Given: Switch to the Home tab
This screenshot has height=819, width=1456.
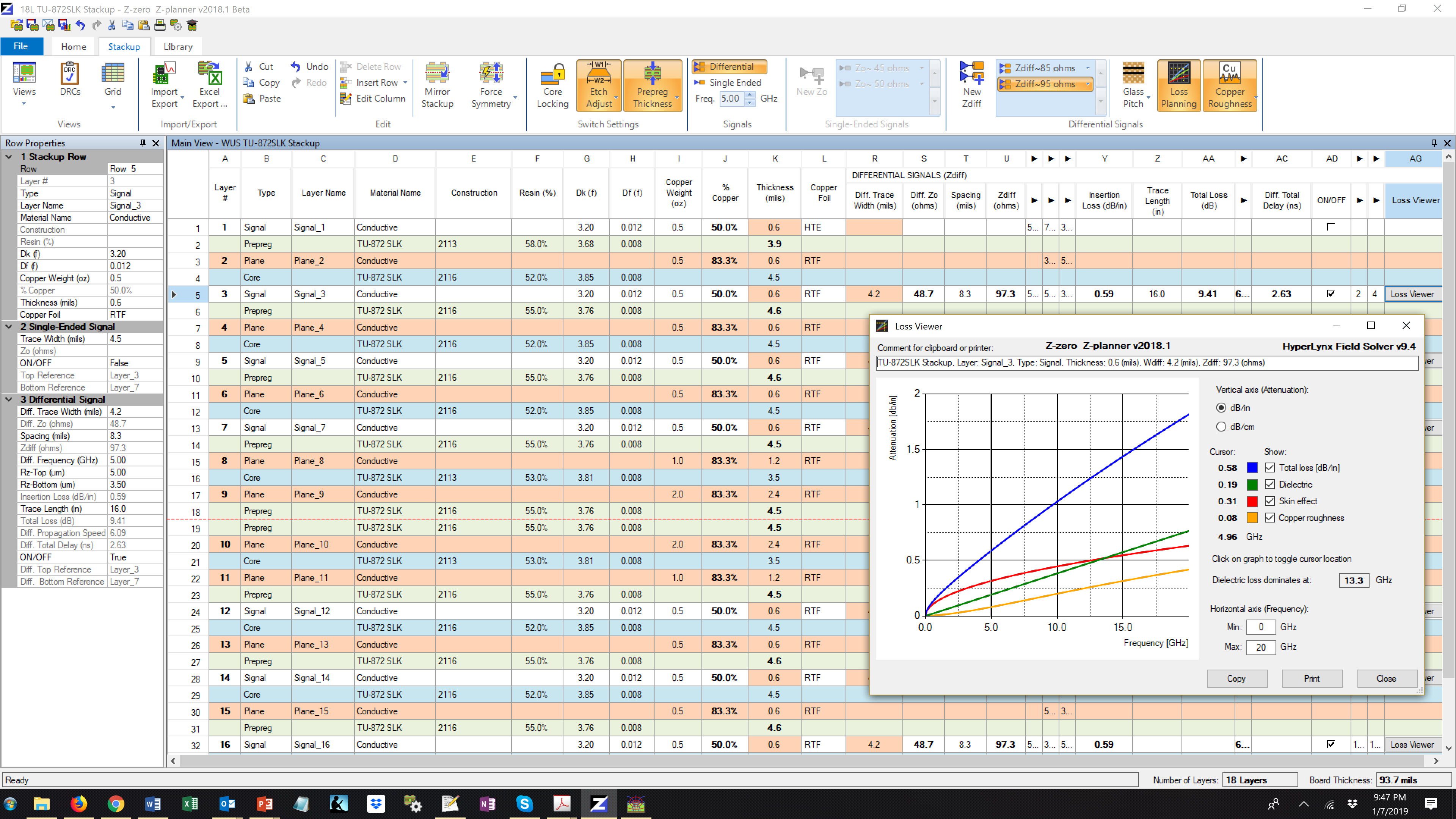Looking at the screenshot, I should pyautogui.click(x=74, y=47).
